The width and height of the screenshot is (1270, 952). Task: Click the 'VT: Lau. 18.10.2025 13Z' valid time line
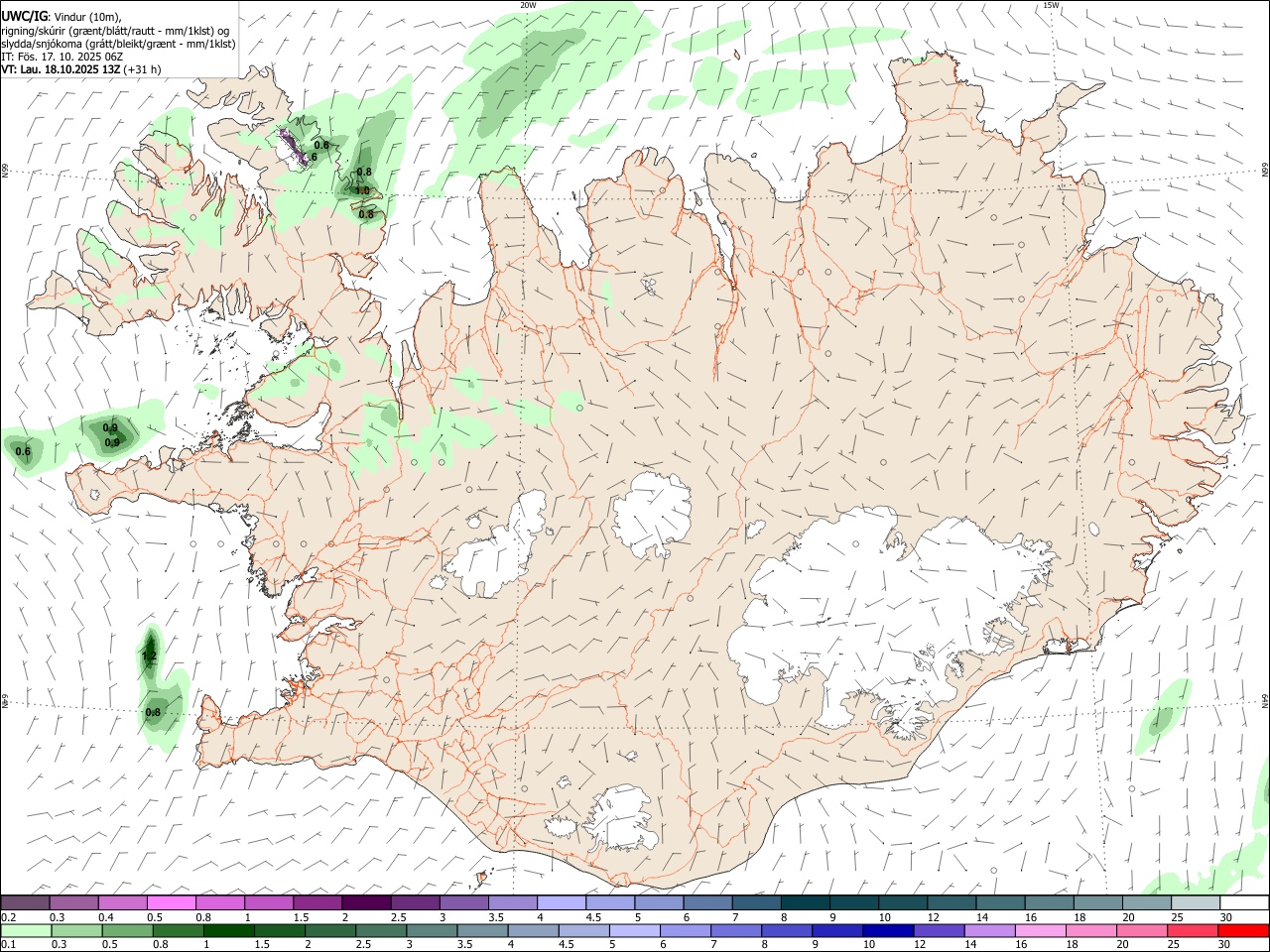[61, 69]
